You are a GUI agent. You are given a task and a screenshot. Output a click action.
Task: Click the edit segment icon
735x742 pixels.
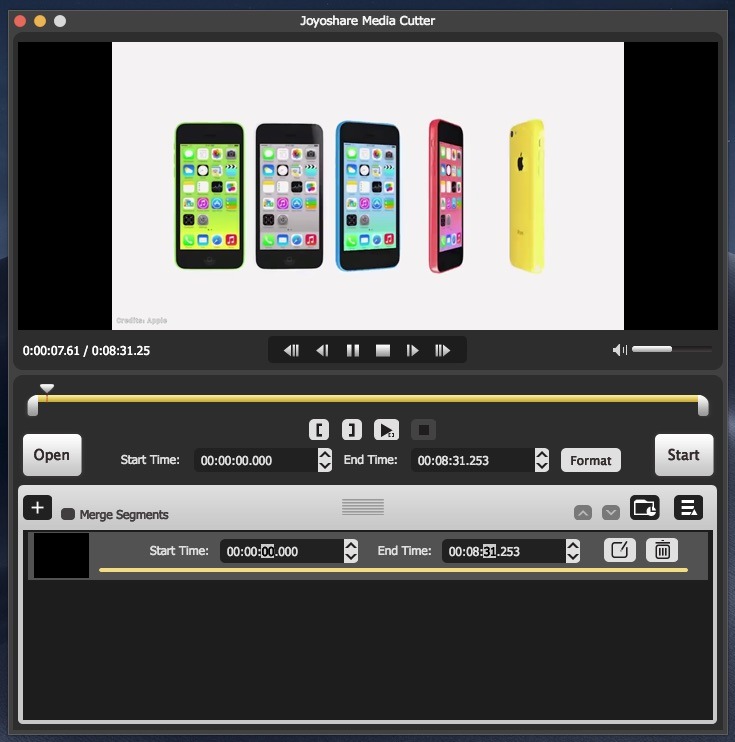point(619,550)
